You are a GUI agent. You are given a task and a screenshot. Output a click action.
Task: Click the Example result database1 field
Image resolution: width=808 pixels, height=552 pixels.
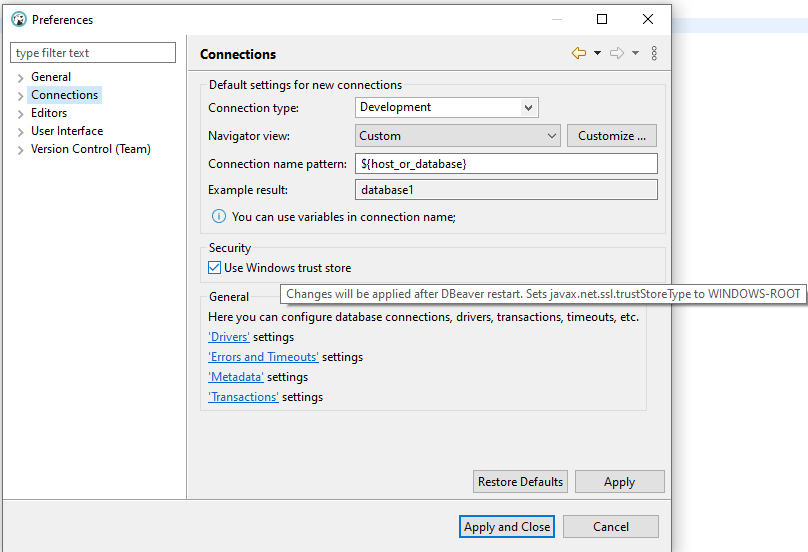point(506,190)
